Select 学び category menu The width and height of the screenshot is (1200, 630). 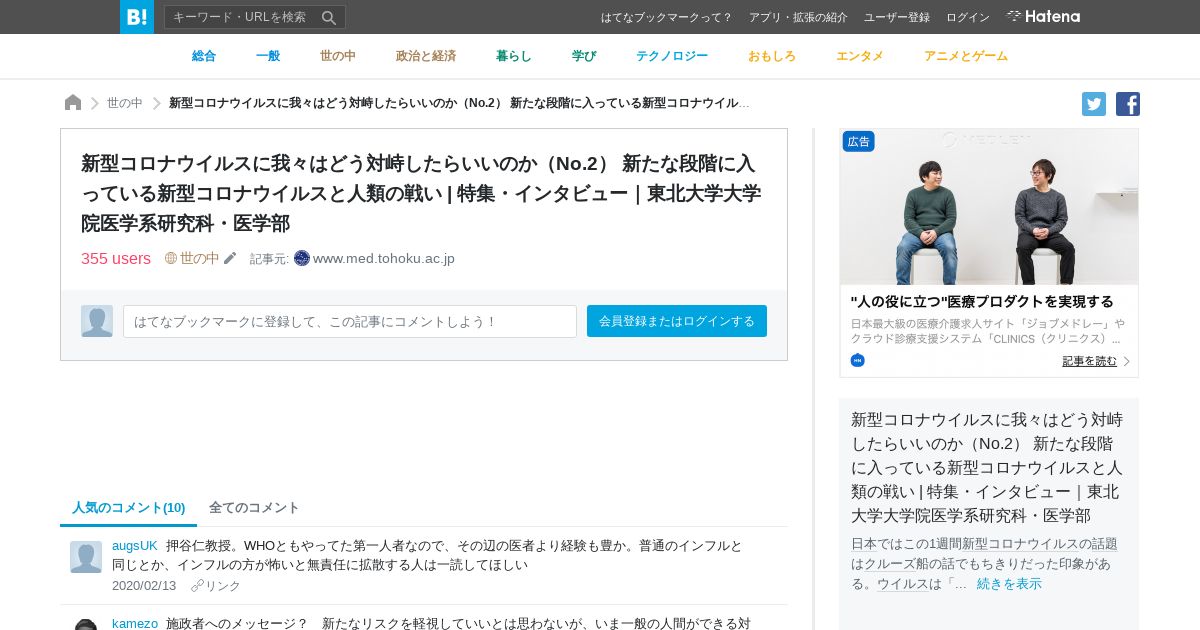pos(584,56)
